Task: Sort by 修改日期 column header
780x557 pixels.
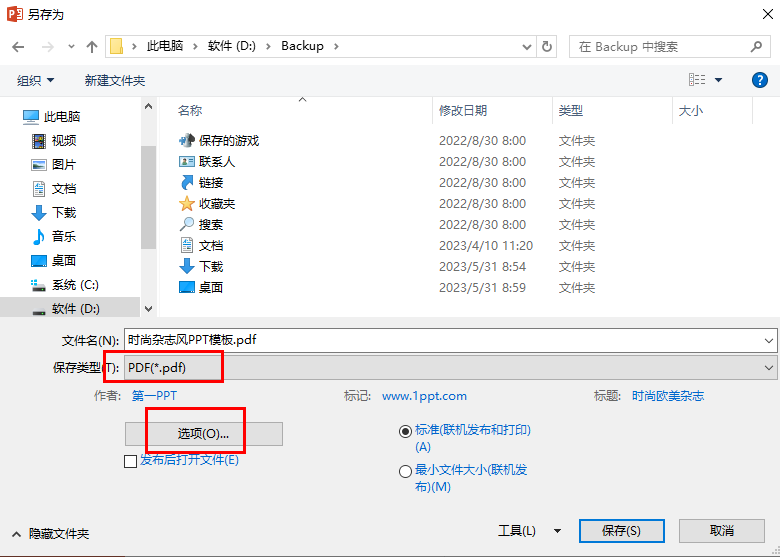Action: [x=463, y=110]
